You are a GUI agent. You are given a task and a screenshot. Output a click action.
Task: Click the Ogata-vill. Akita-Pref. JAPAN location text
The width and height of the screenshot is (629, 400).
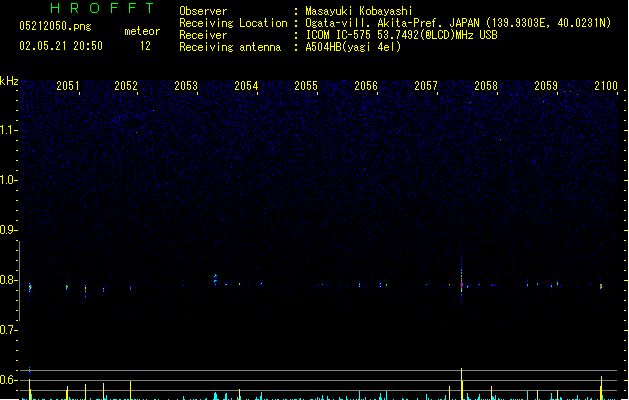(458, 23)
